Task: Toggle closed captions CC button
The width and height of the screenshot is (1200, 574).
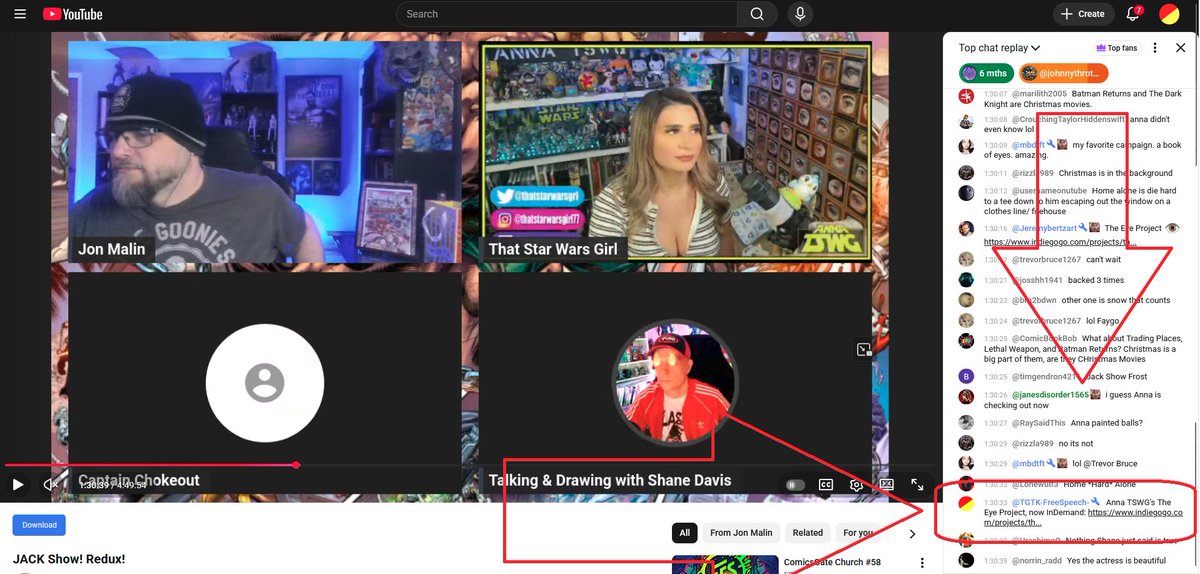Action: coord(826,485)
